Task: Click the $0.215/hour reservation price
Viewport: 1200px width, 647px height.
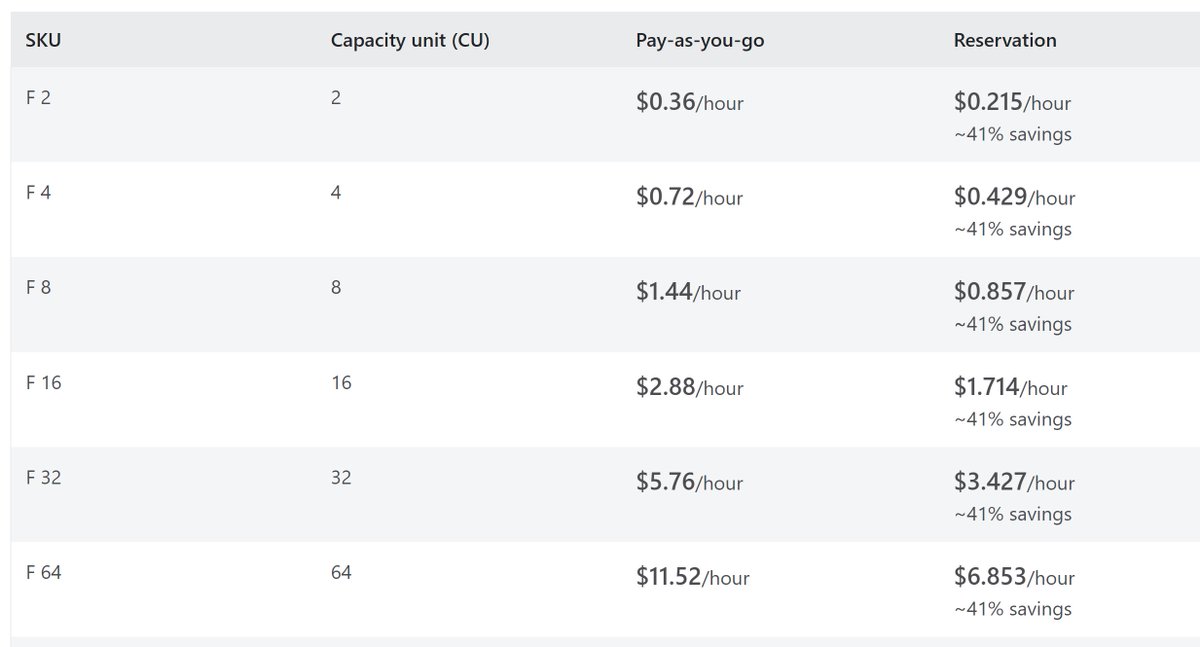Action: 1012,102
